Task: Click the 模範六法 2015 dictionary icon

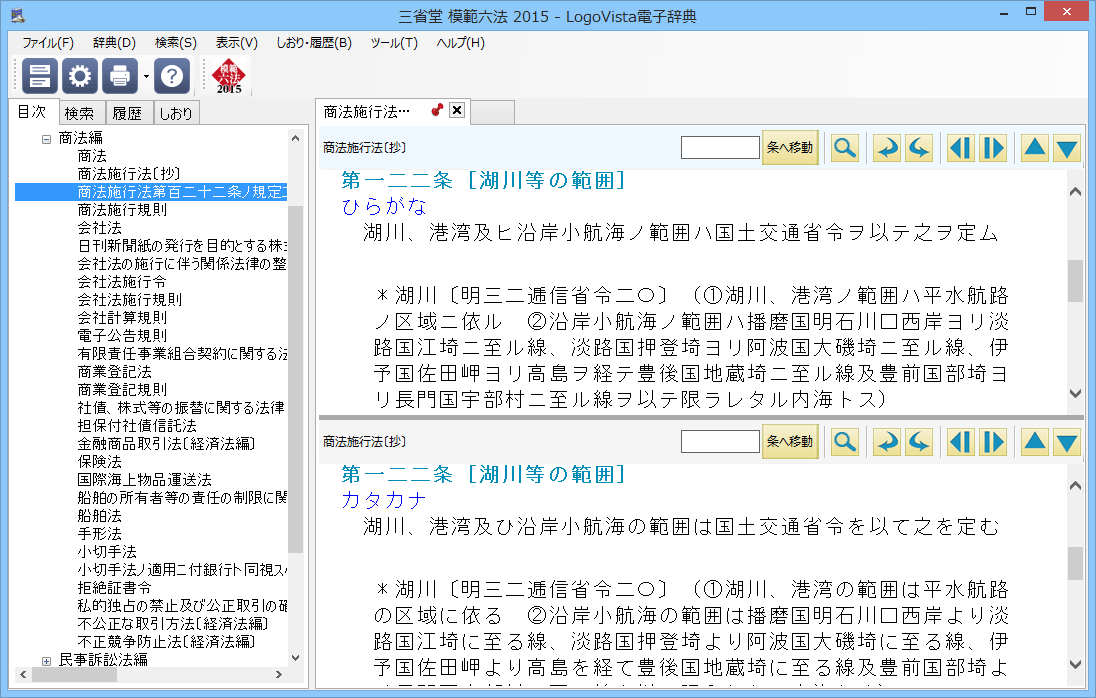Action: click(229, 75)
